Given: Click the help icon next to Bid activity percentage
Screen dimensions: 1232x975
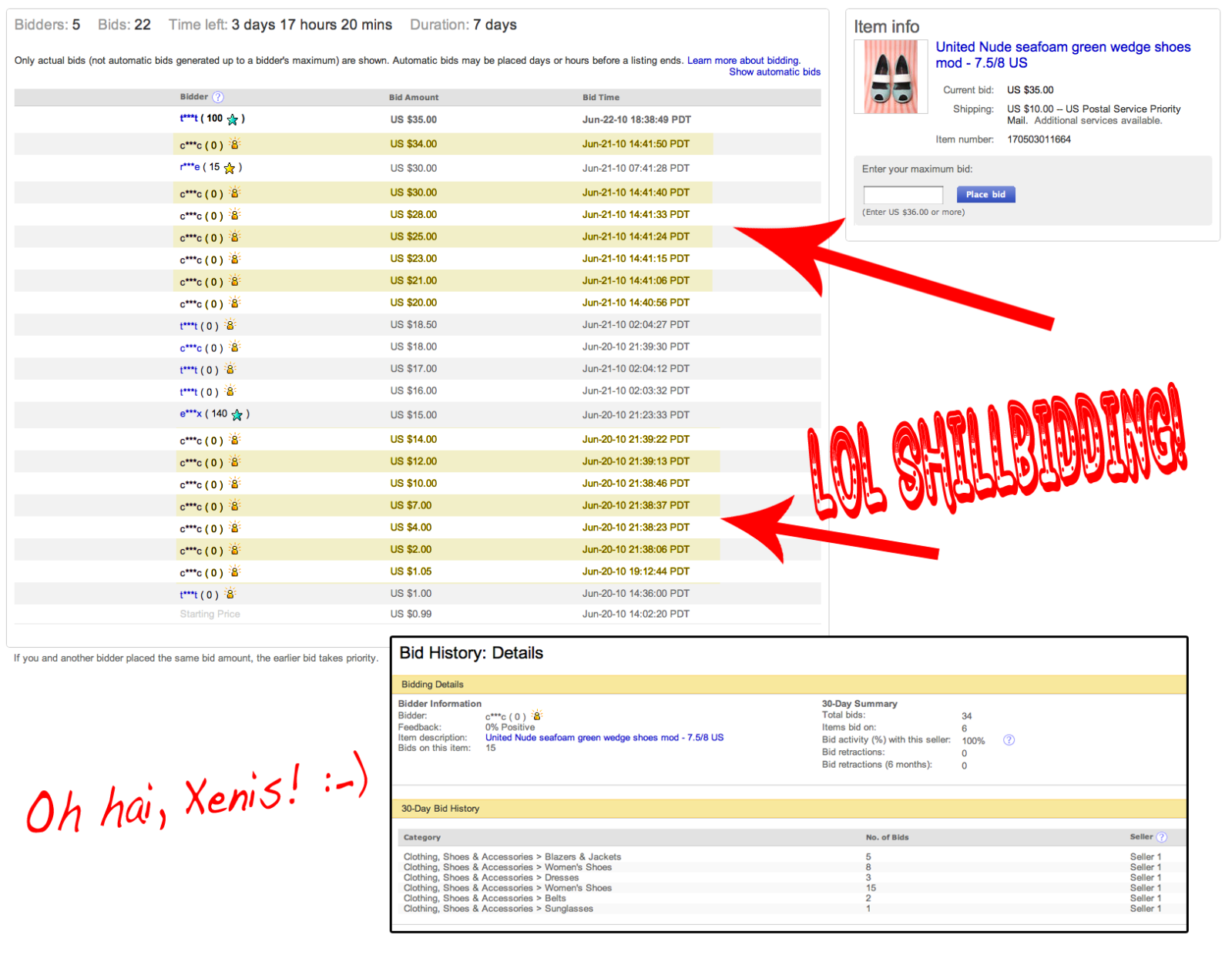Looking at the screenshot, I should [x=1009, y=740].
